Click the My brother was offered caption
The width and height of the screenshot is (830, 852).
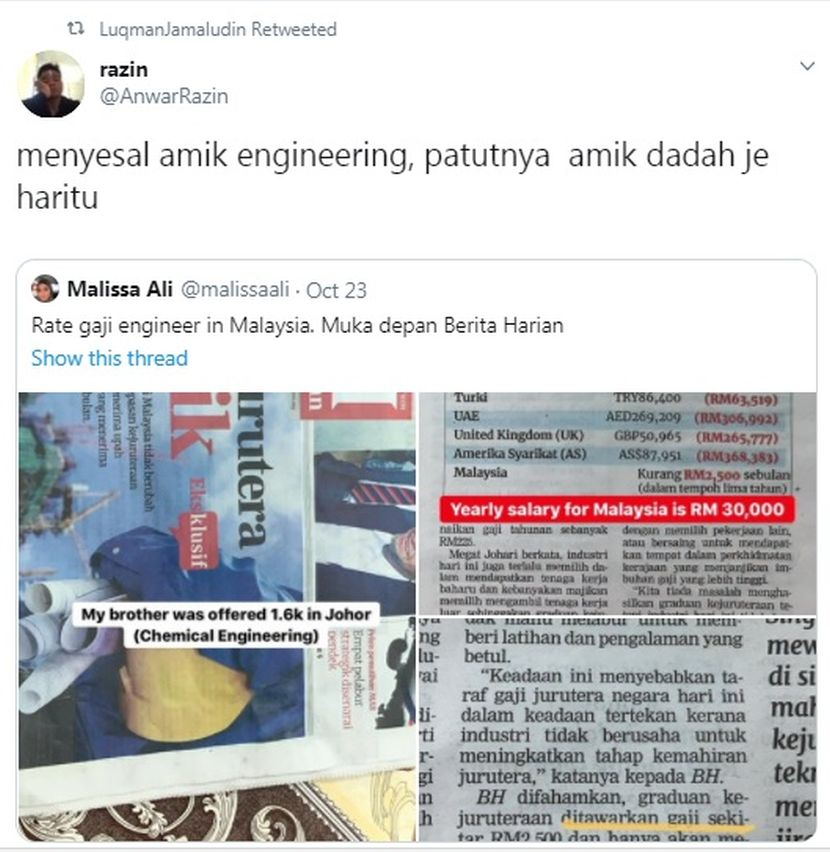pyautogui.click(x=226, y=625)
